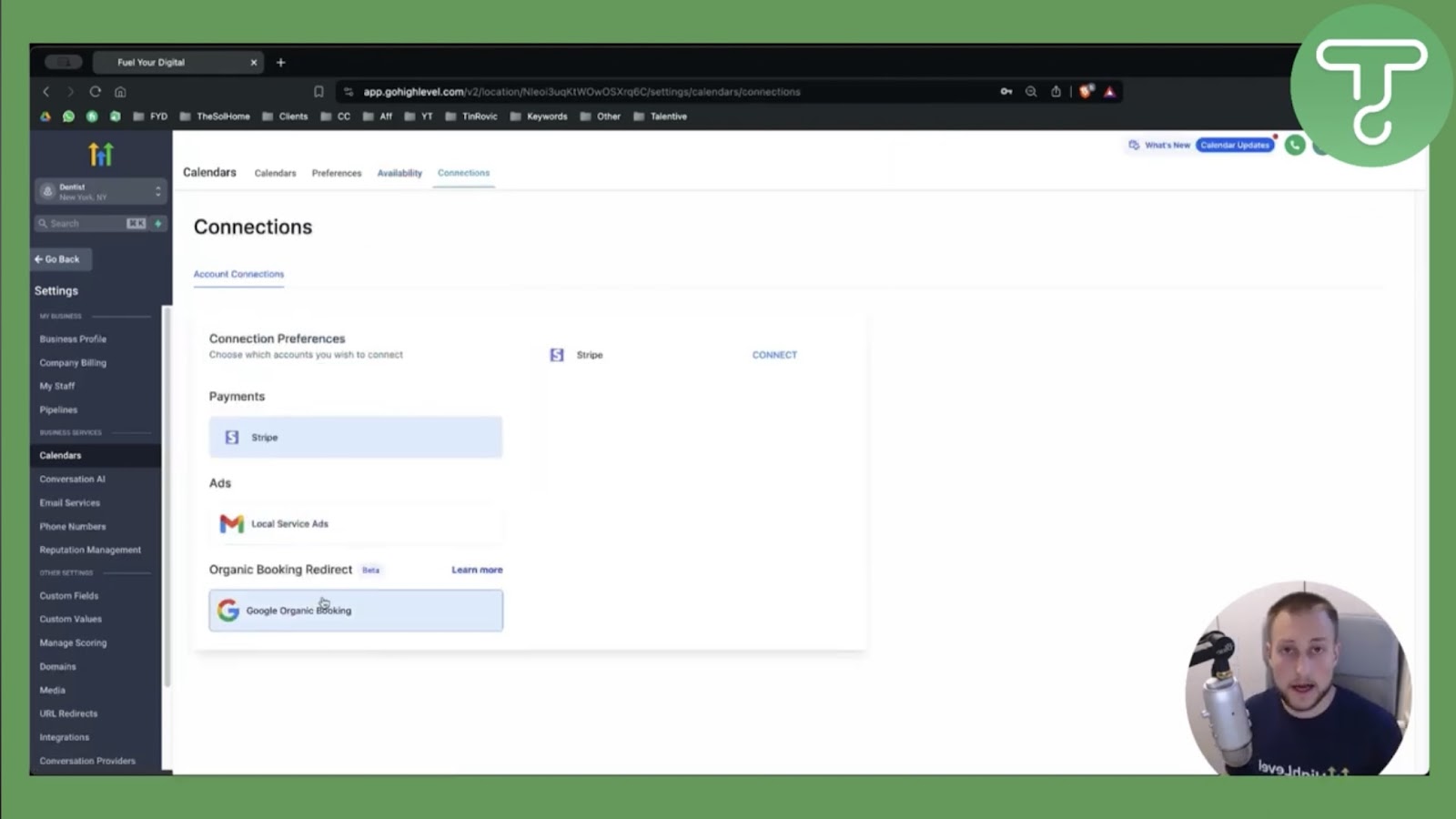Open Email Services settings
The height and width of the screenshot is (819, 1456).
(70, 502)
